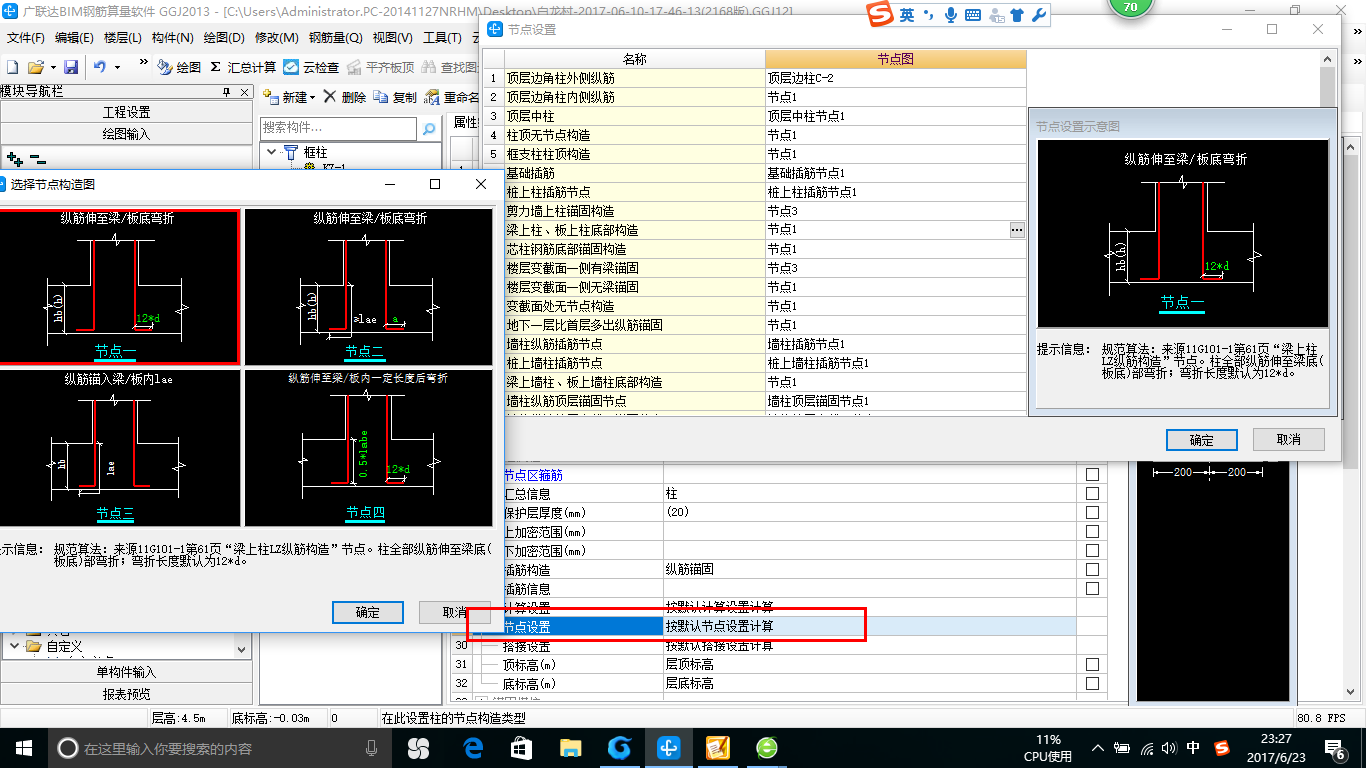Show hidden system tray icons chevron

[x=1099, y=748]
